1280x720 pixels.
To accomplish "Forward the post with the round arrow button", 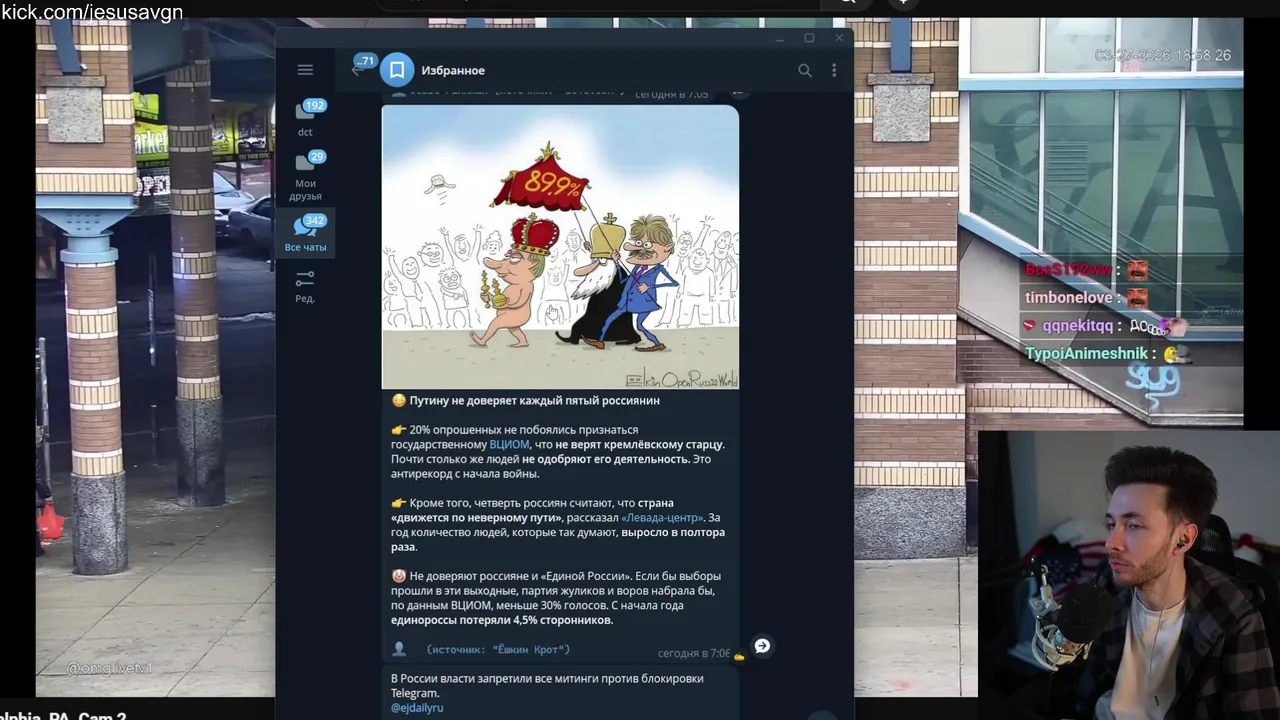I will click(762, 646).
